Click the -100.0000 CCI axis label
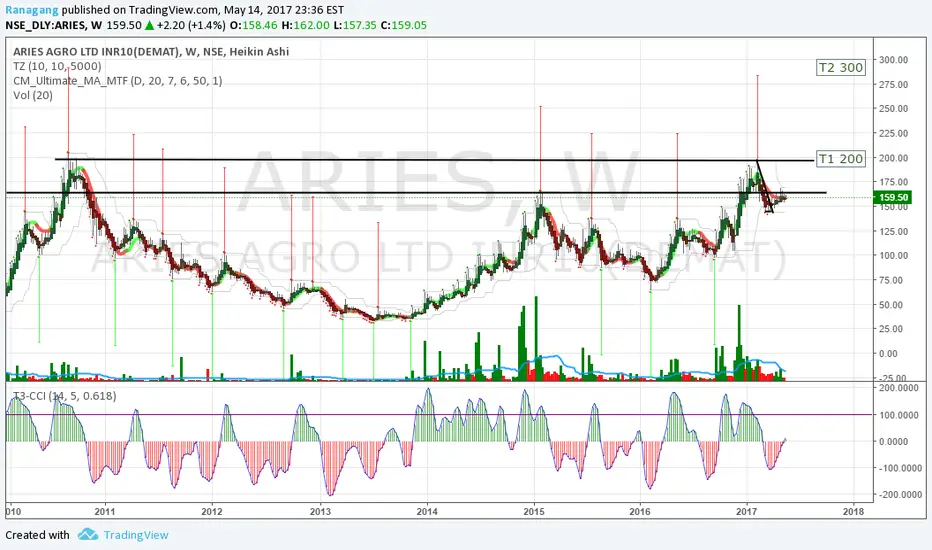The width and height of the screenshot is (932, 550). pos(900,468)
